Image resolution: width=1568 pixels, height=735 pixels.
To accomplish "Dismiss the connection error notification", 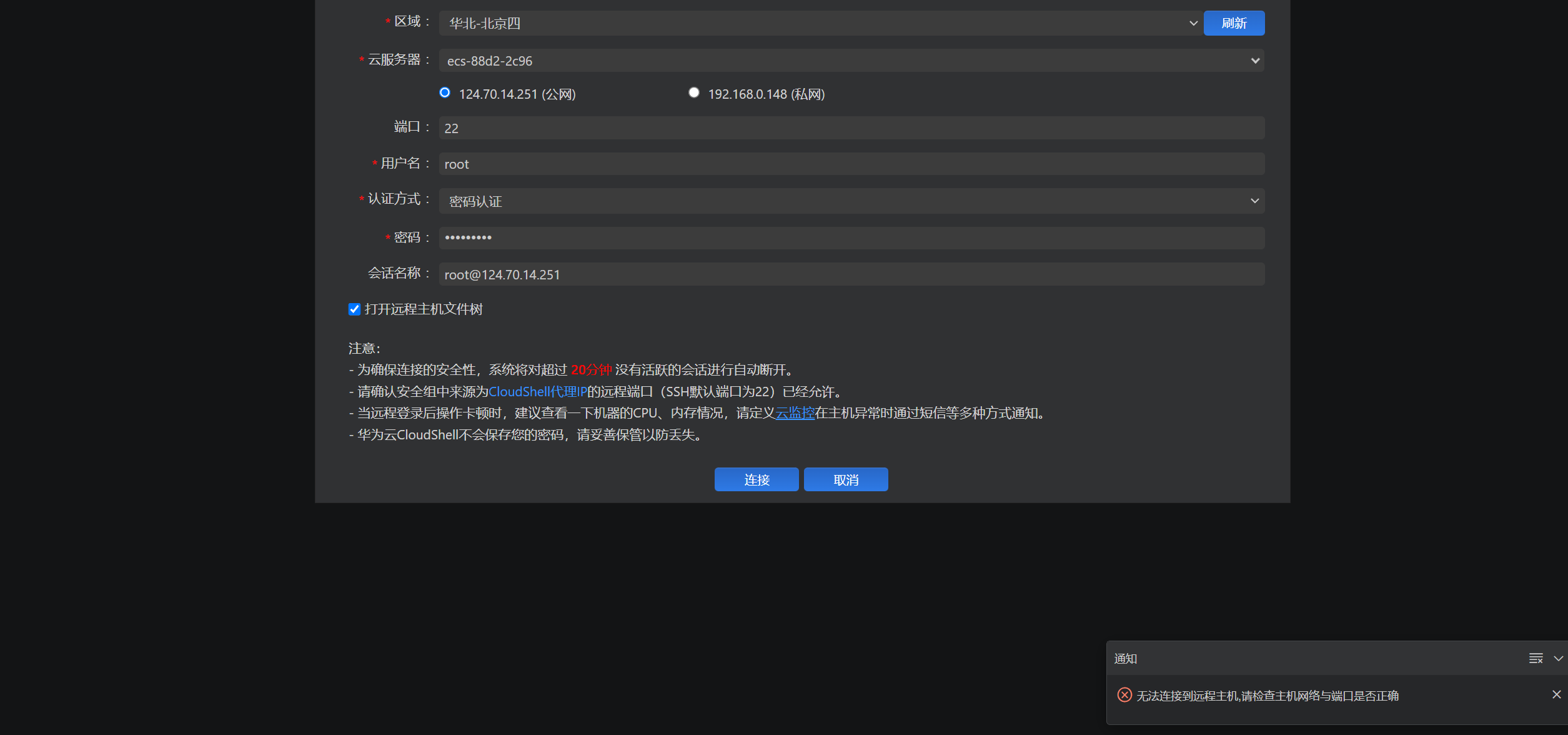I will 1556,694.
